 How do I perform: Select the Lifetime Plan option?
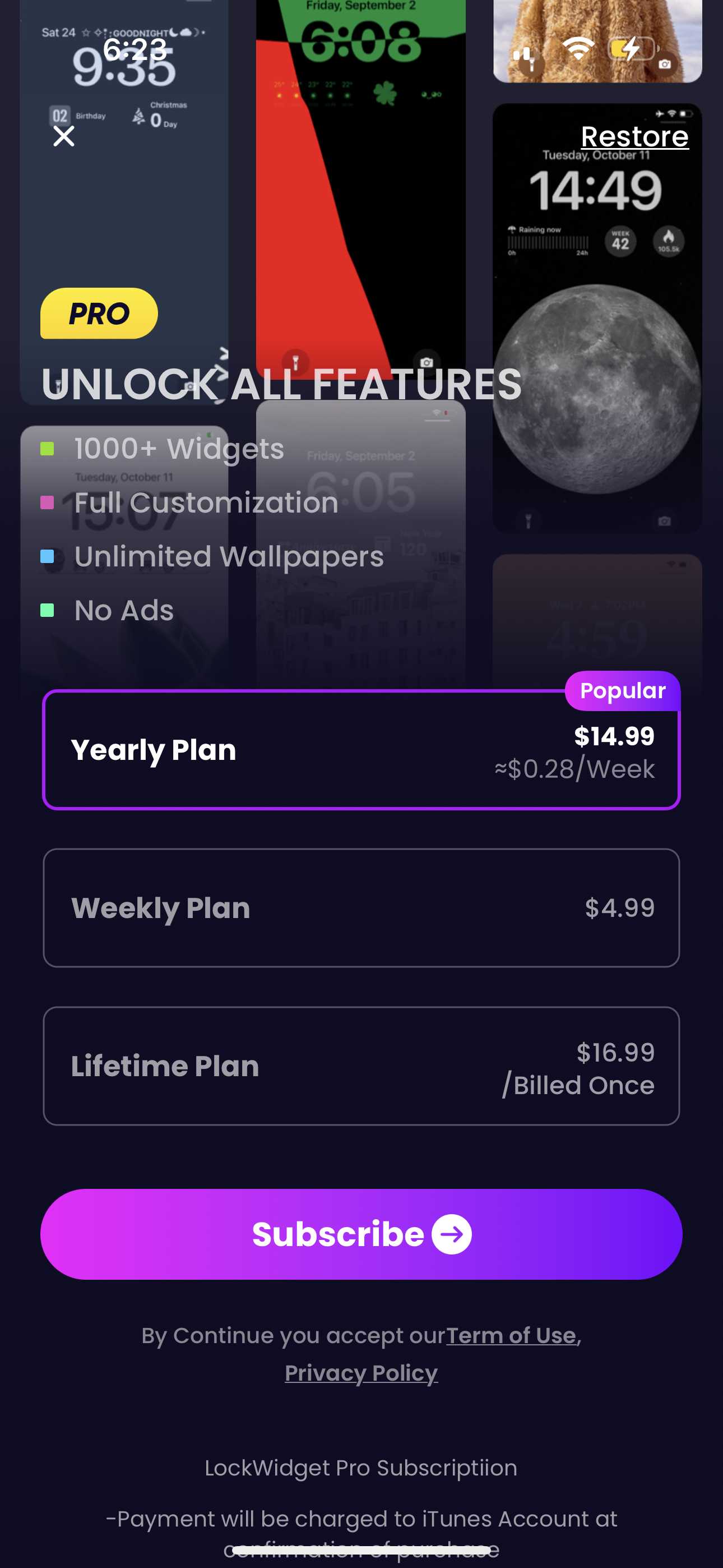361,1066
